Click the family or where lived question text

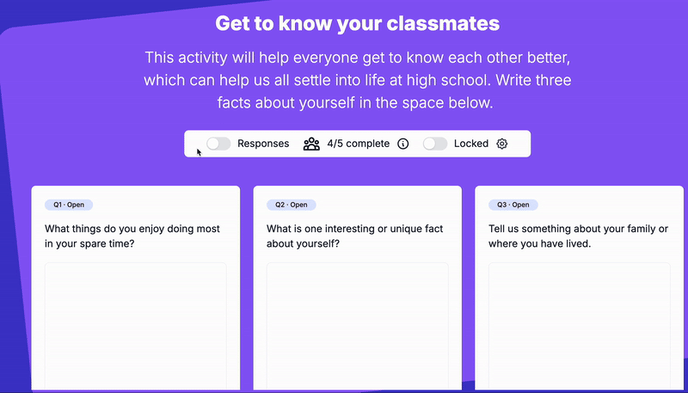tap(578, 236)
